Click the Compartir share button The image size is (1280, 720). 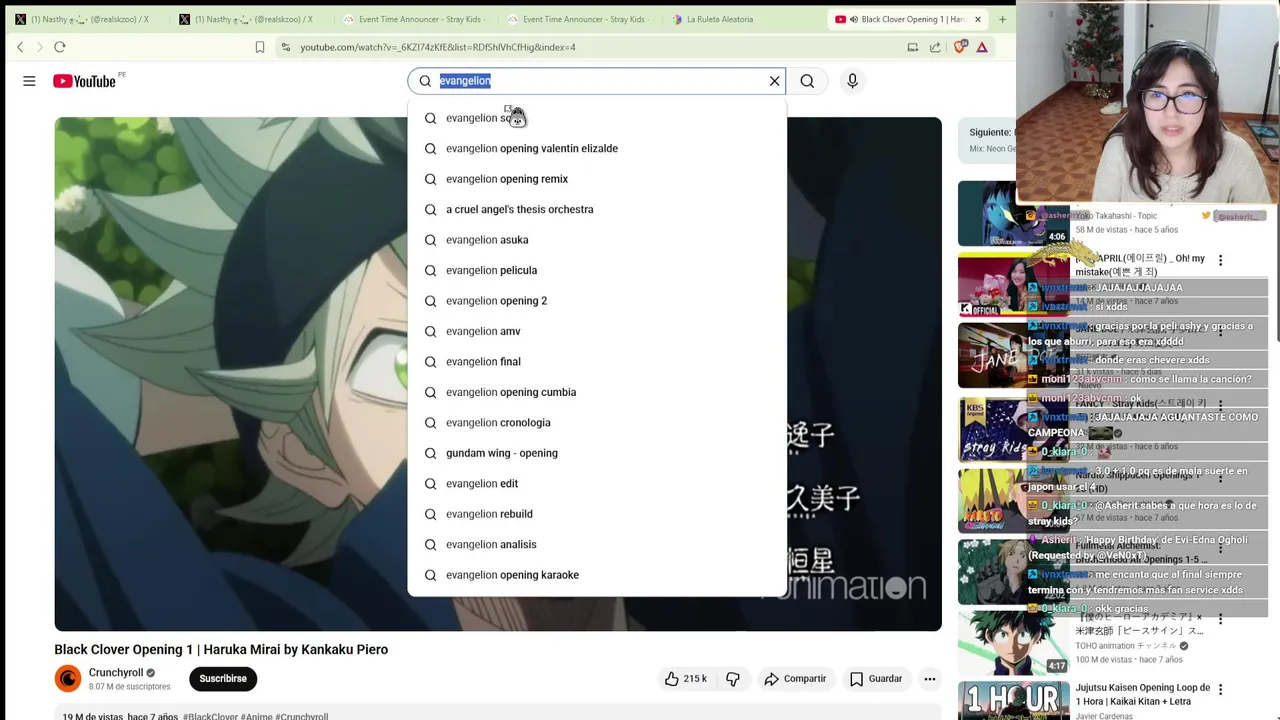pyautogui.click(x=796, y=679)
